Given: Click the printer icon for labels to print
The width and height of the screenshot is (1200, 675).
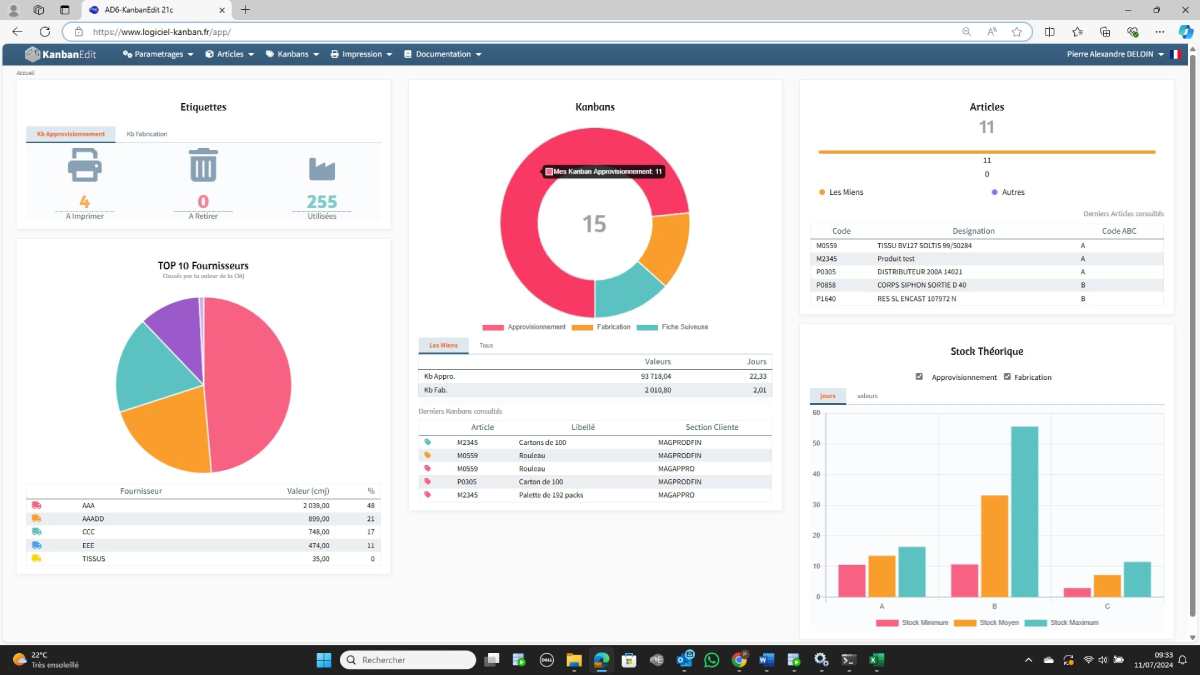Looking at the screenshot, I should 85,165.
